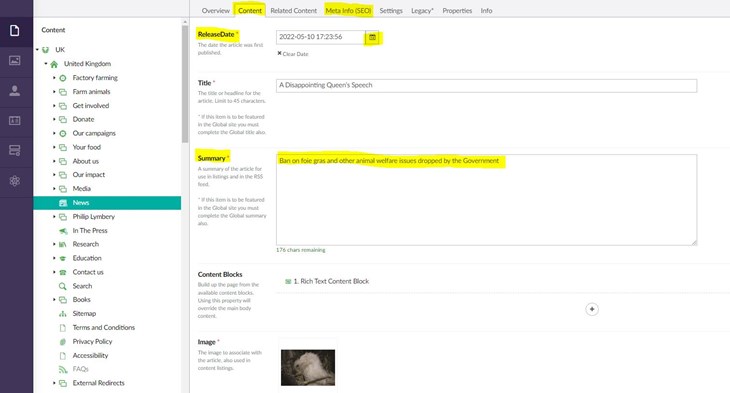Viewport: 730px width, 393px height.
Task: Open the Settings tab
Action: (x=391, y=10)
